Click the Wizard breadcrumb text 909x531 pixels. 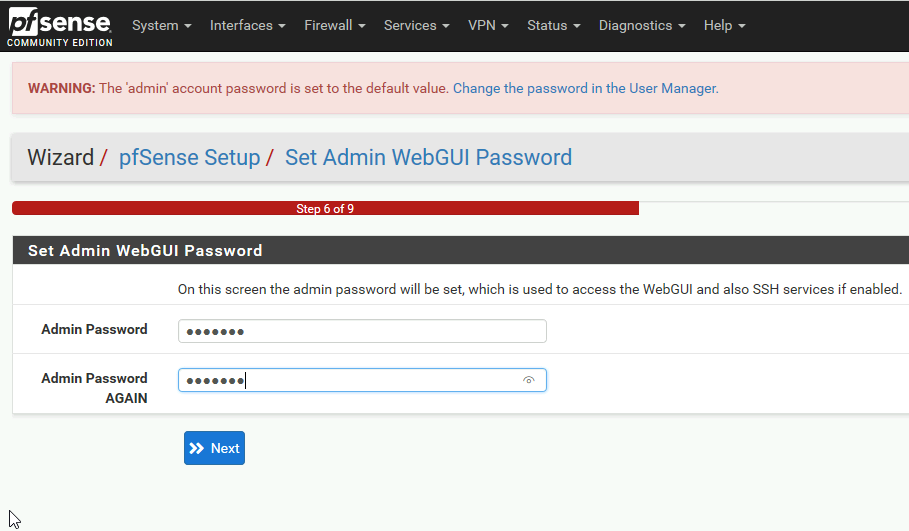tap(60, 158)
